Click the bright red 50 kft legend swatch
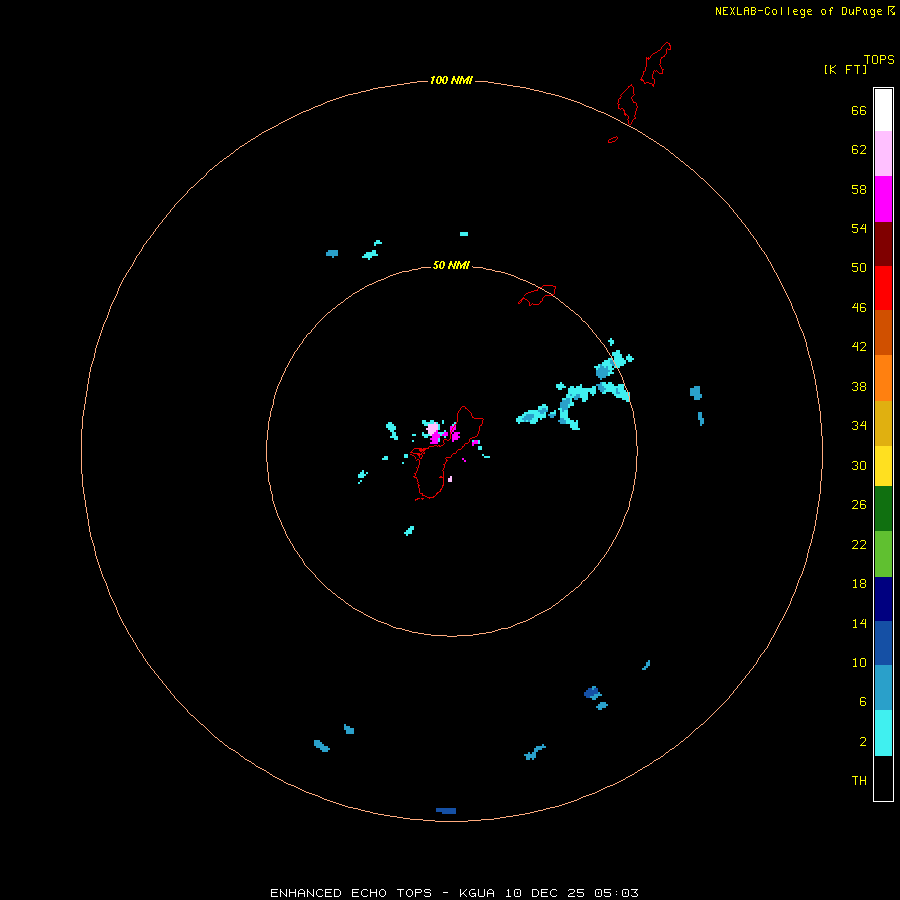The width and height of the screenshot is (900, 900). tap(883, 288)
